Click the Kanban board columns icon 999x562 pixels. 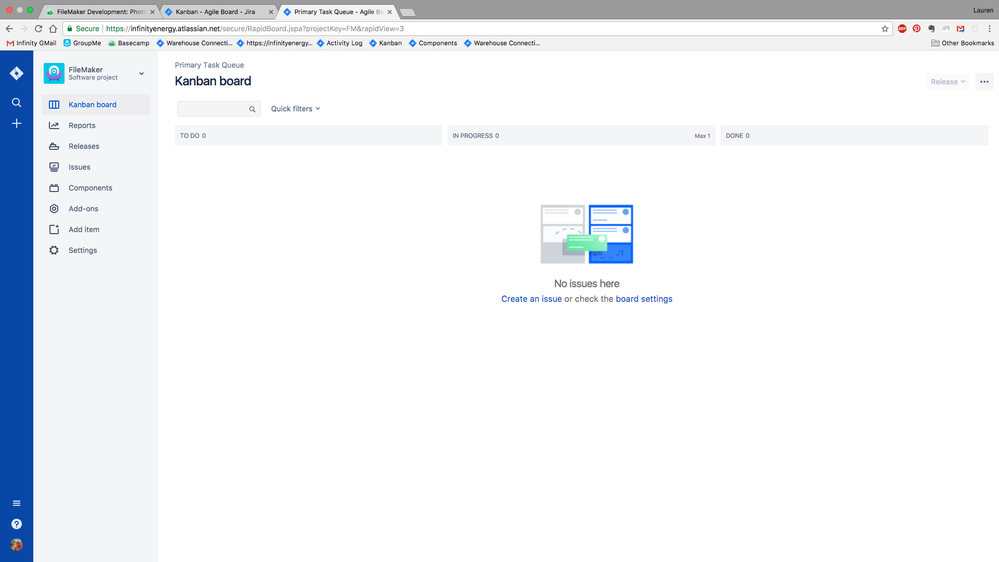tap(54, 104)
